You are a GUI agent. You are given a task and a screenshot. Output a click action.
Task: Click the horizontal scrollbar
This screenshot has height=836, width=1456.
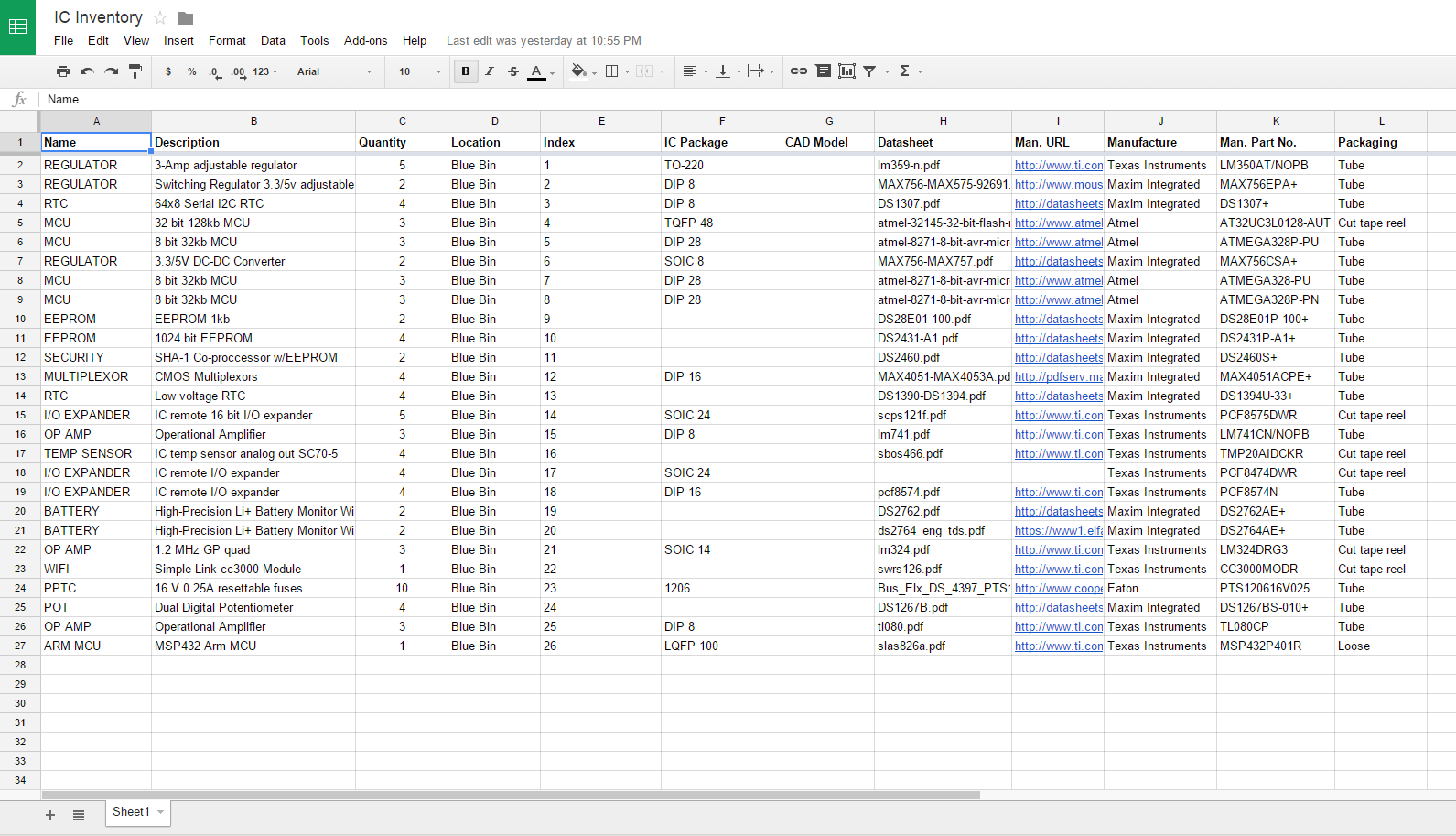tap(511, 795)
